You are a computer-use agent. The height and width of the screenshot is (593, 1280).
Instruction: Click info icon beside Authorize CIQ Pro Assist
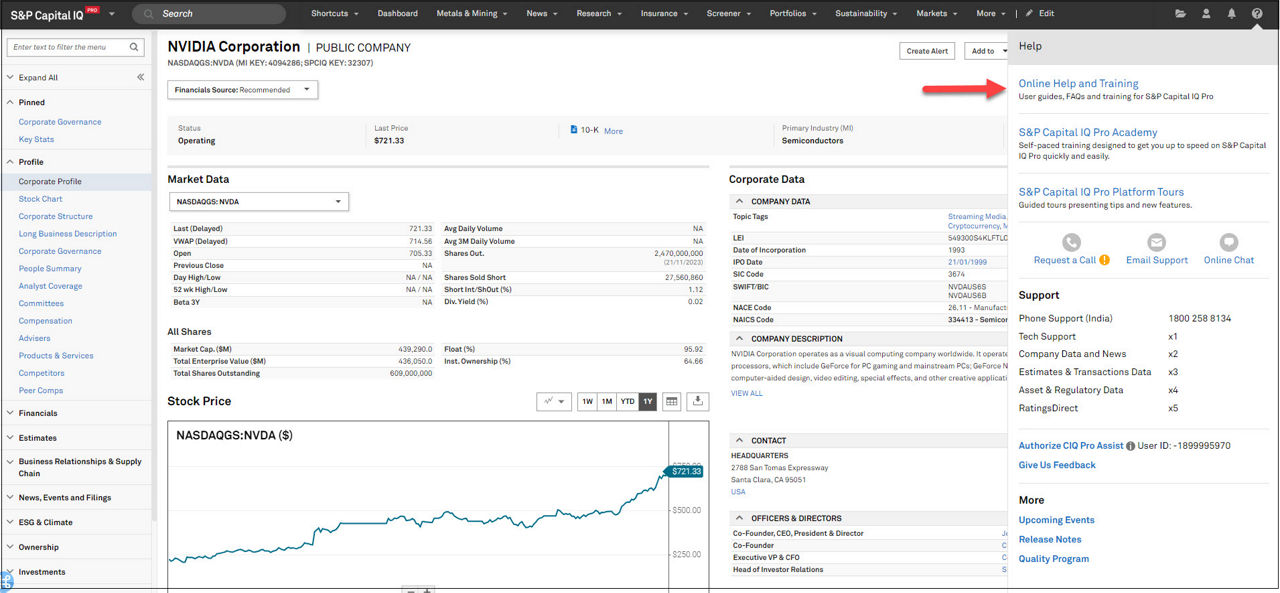[x=1131, y=446]
